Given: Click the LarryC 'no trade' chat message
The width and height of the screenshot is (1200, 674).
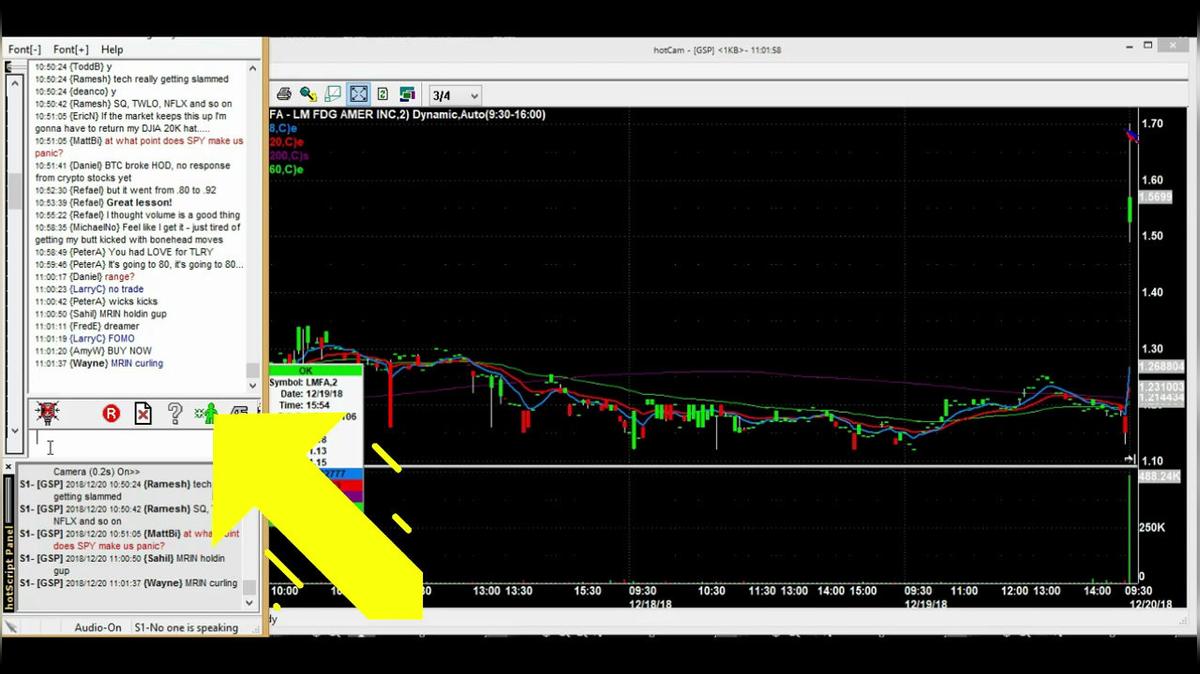Looking at the screenshot, I should (89, 289).
